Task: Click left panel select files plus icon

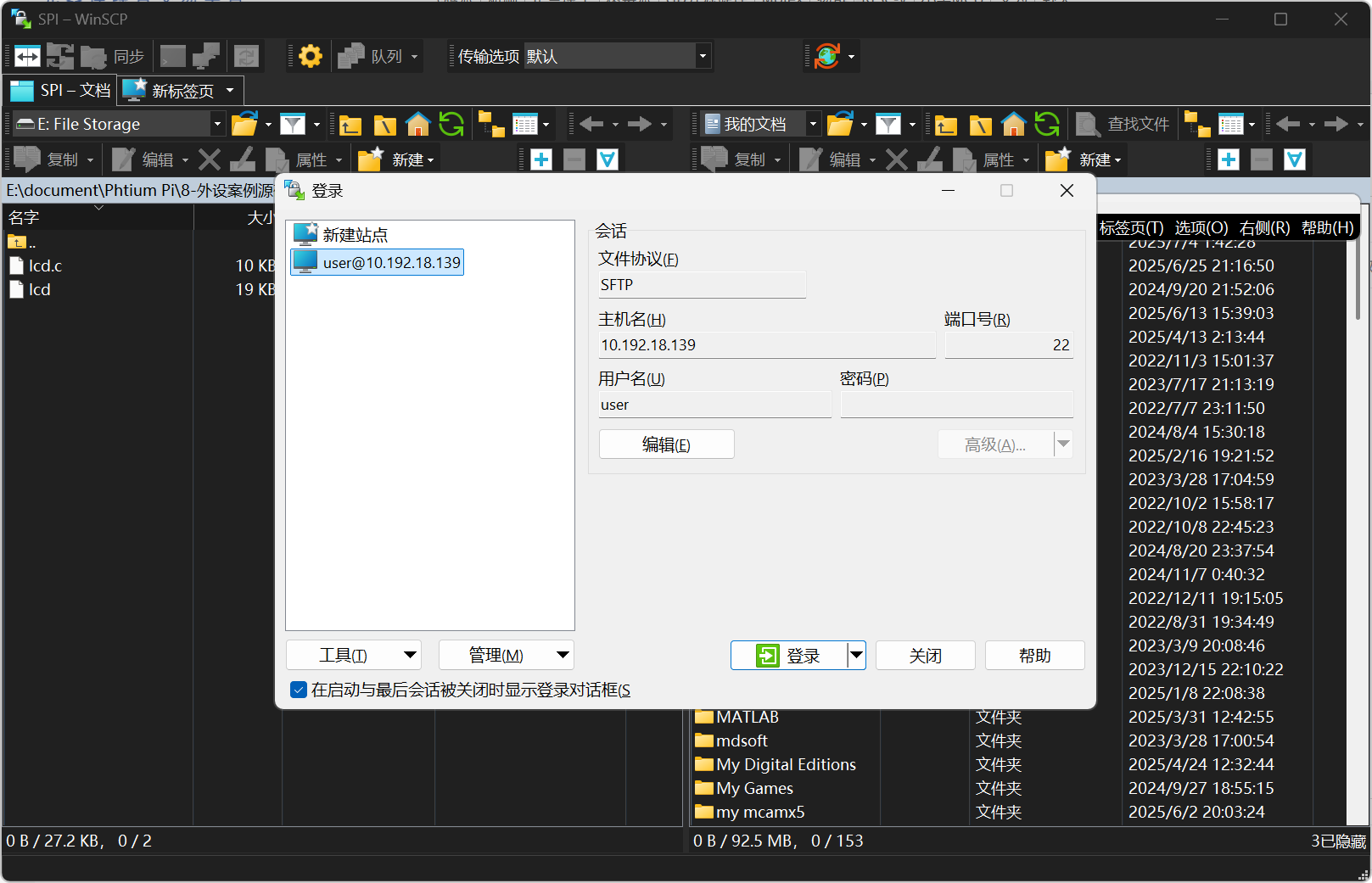Action: point(541,159)
